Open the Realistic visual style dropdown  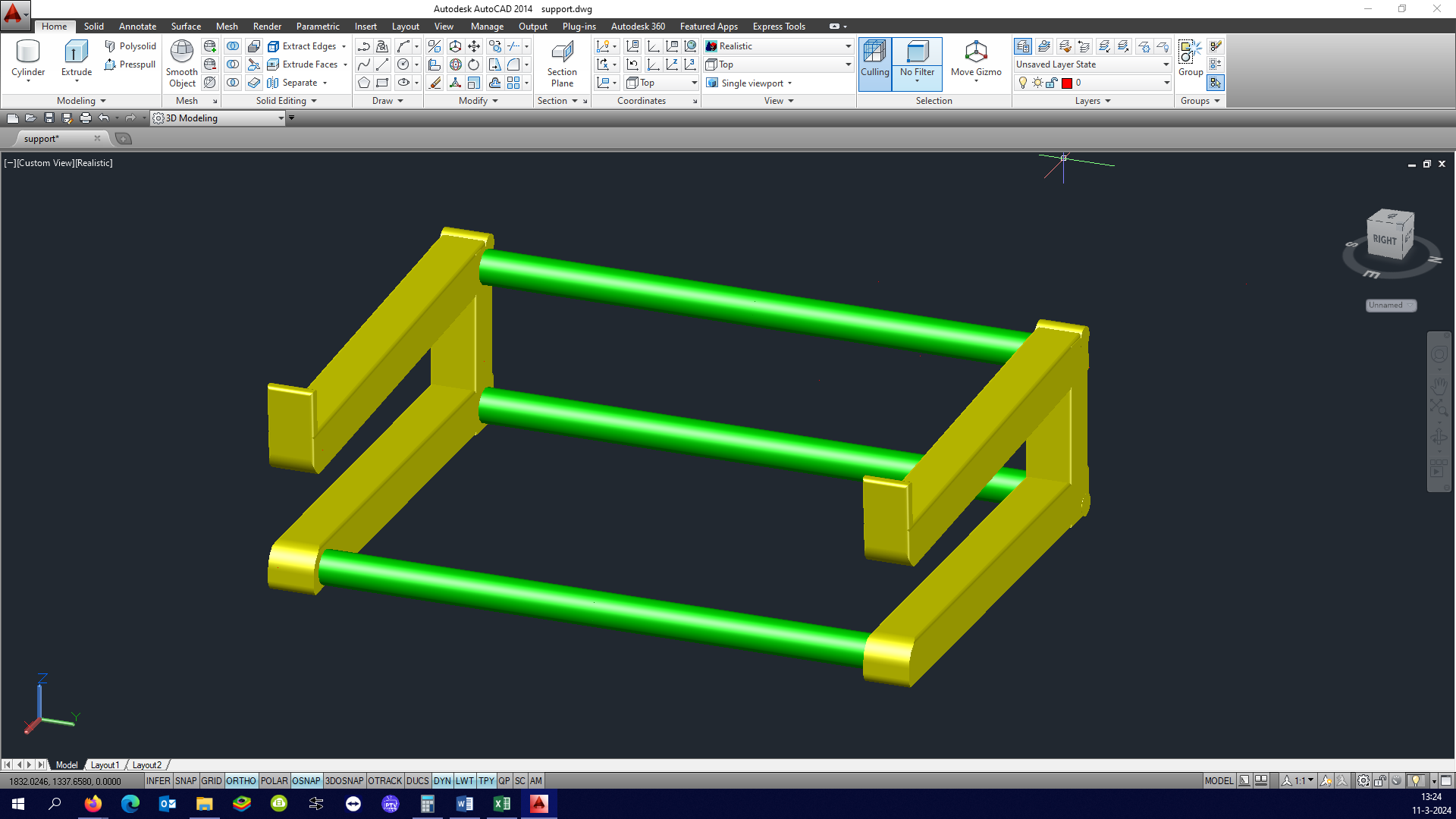[x=779, y=46]
